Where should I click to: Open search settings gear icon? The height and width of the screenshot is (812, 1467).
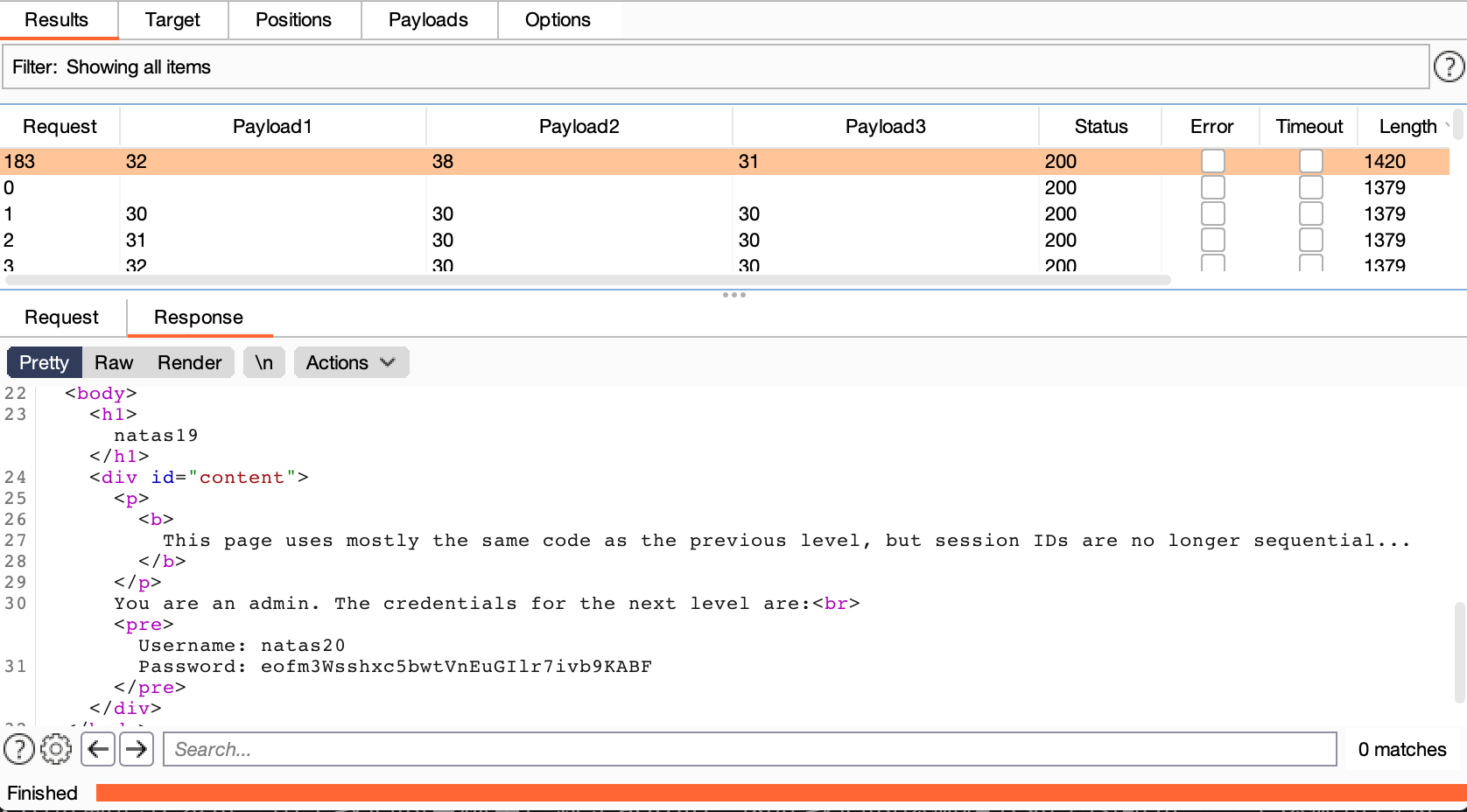click(56, 749)
